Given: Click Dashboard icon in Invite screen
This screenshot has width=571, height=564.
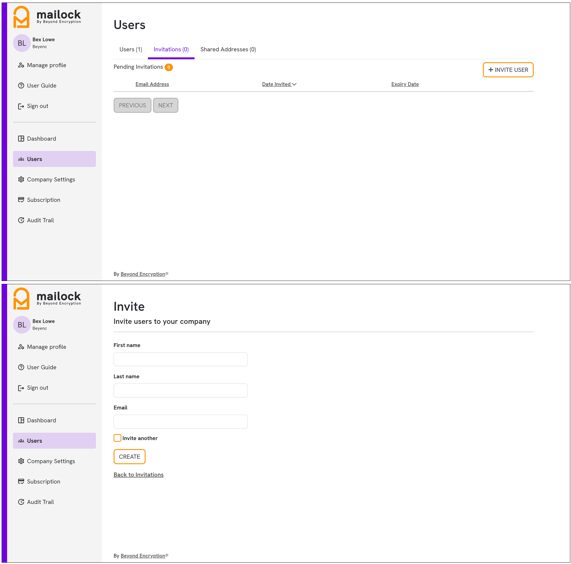Looking at the screenshot, I should tap(21, 420).
